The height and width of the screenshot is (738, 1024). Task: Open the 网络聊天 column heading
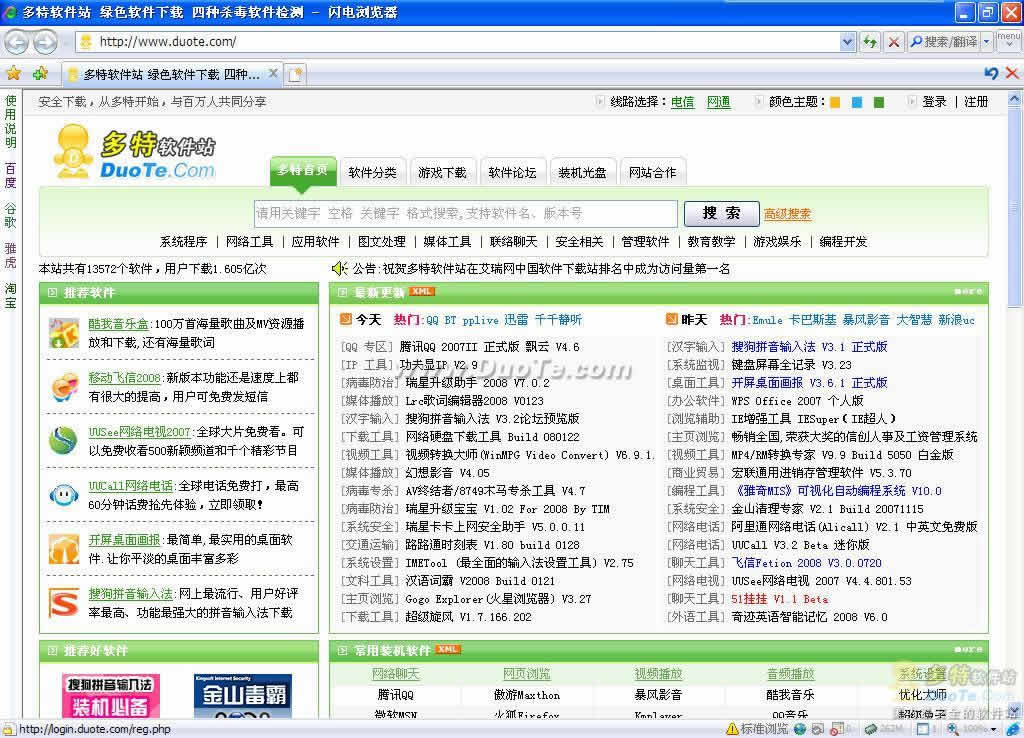(395, 674)
